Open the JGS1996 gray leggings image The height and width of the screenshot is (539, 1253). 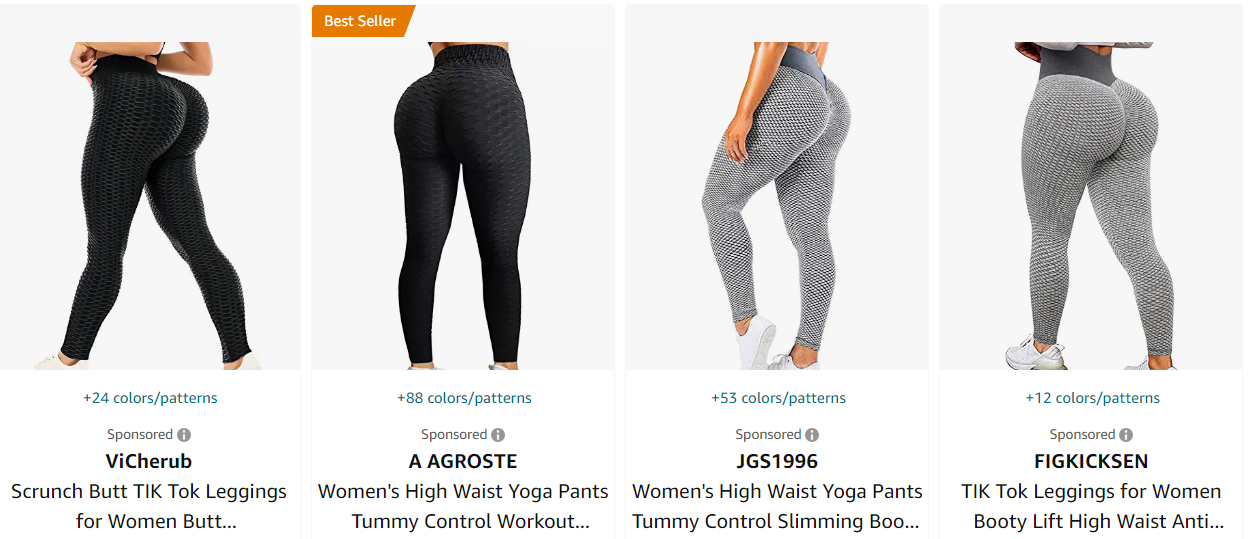click(x=777, y=206)
